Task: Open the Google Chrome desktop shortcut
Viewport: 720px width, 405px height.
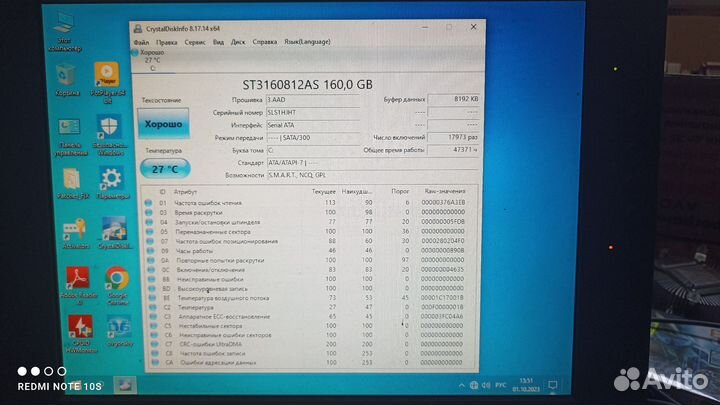Action: point(117,286)
